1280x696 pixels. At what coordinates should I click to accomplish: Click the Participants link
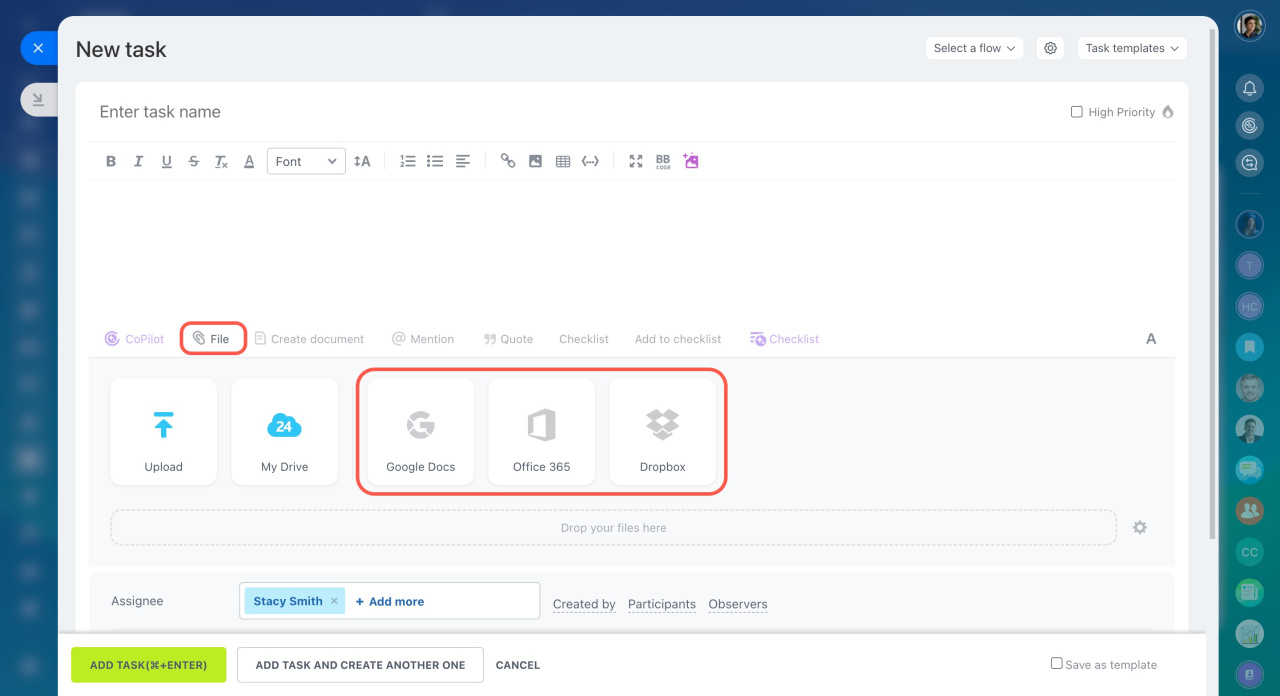[662, 604]
